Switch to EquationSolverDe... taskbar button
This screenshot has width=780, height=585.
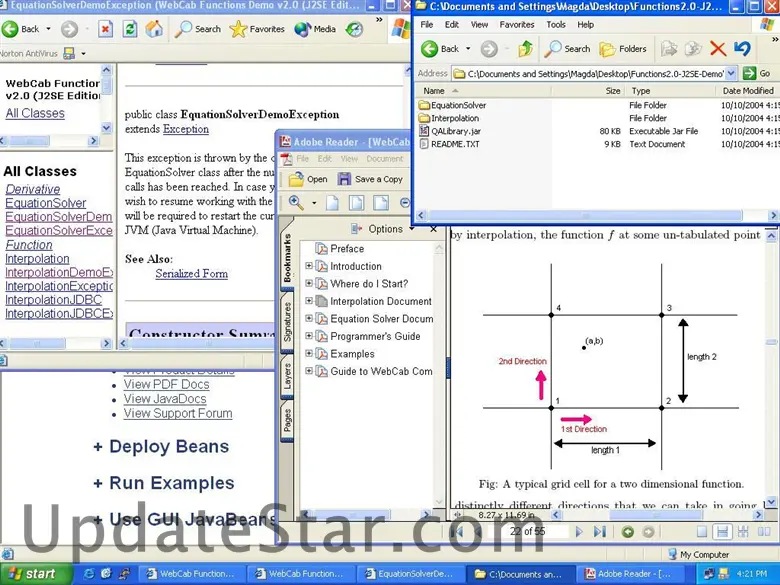click(411, 574)
